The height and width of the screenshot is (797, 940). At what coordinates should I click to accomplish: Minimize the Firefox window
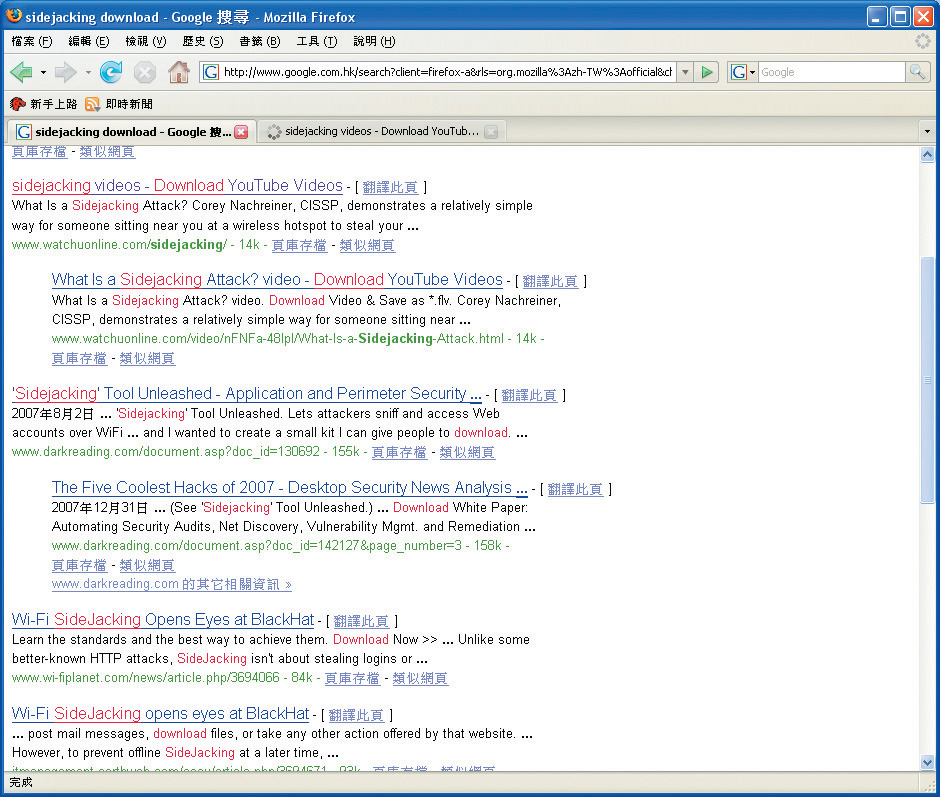point(877,17)
